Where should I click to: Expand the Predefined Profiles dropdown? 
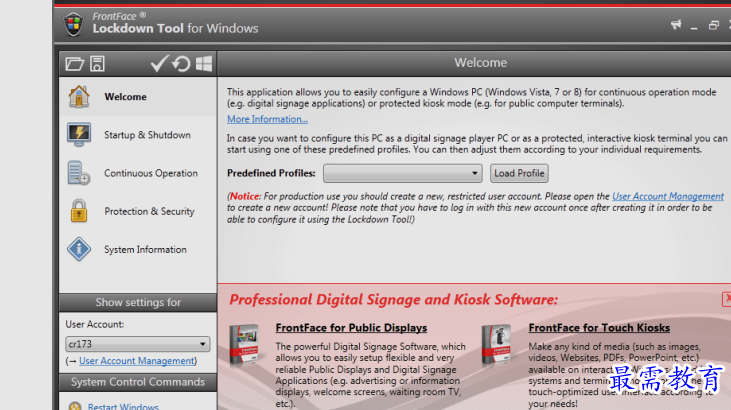coord(403,173)
